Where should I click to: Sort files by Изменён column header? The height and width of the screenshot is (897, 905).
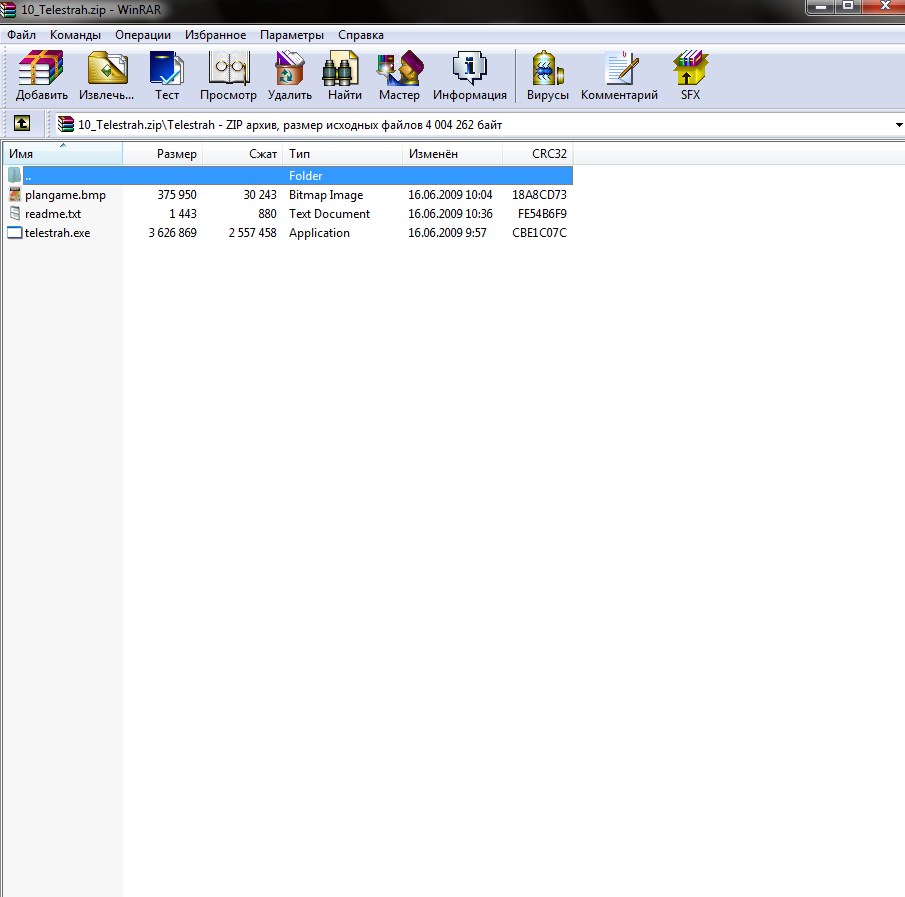452,154
